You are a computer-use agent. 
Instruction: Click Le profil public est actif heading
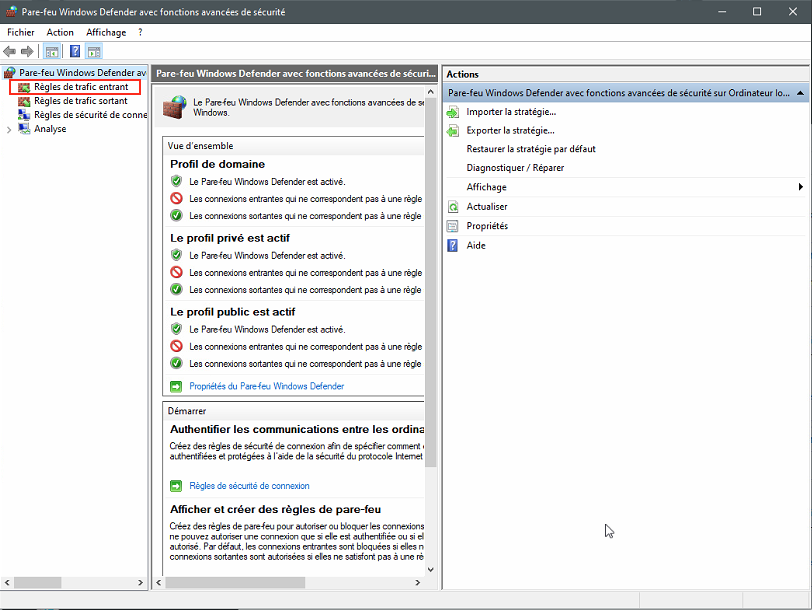tap(233, 312)
